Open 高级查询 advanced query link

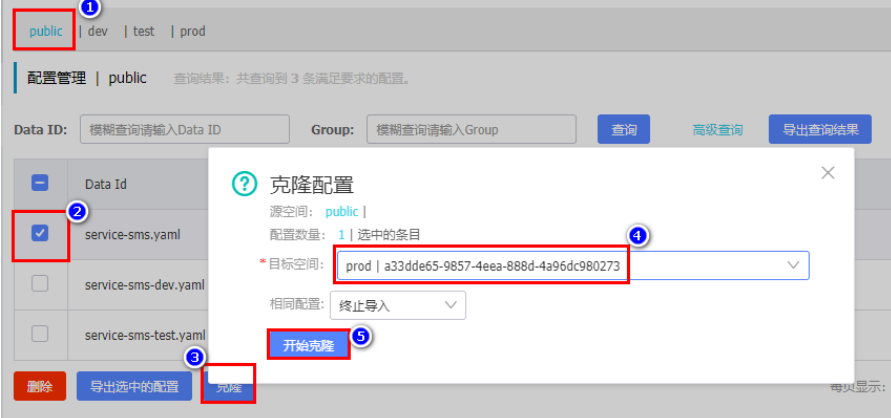point(717,130)
